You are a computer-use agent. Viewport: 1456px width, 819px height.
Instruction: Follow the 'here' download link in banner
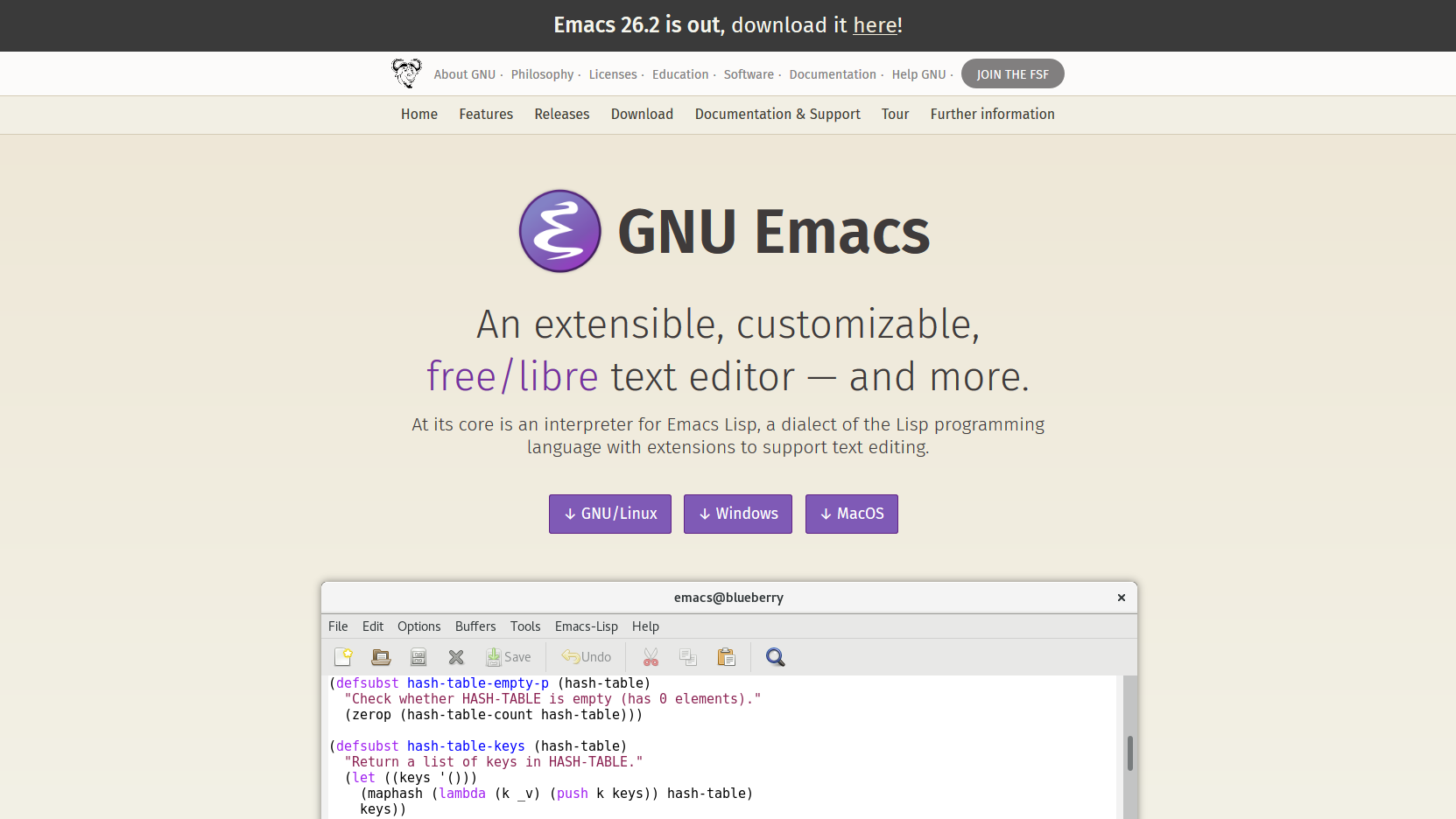875,25
